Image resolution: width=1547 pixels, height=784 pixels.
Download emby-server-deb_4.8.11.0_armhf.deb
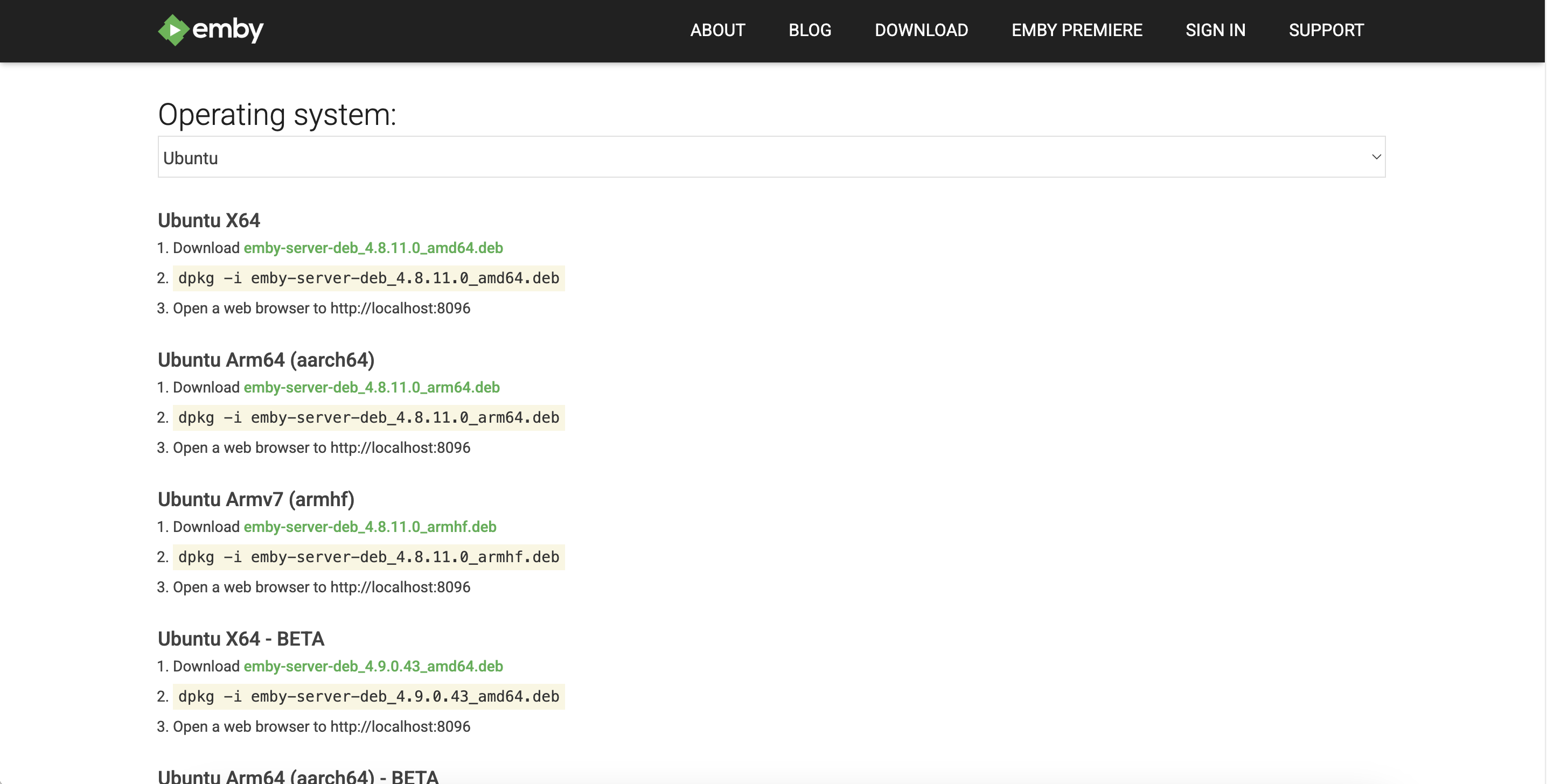[x=370, y=527]
